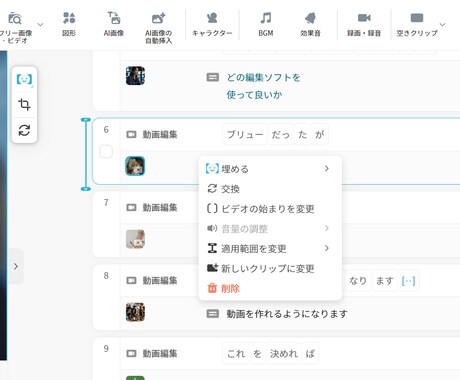Select the word た in scene 6

pos(302,134)
